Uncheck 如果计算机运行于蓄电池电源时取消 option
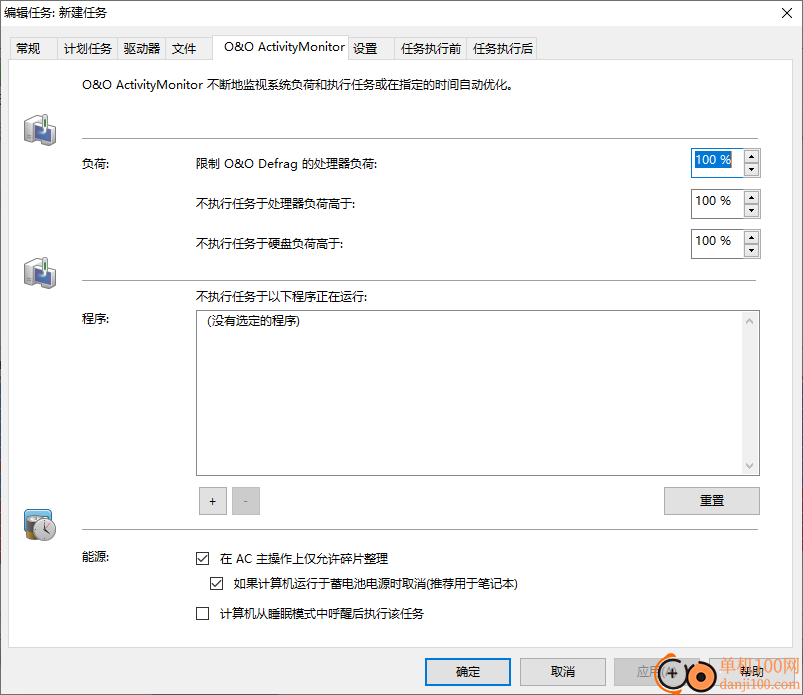Viewport: 803px width, 695px height. click(x=217, y=583)
